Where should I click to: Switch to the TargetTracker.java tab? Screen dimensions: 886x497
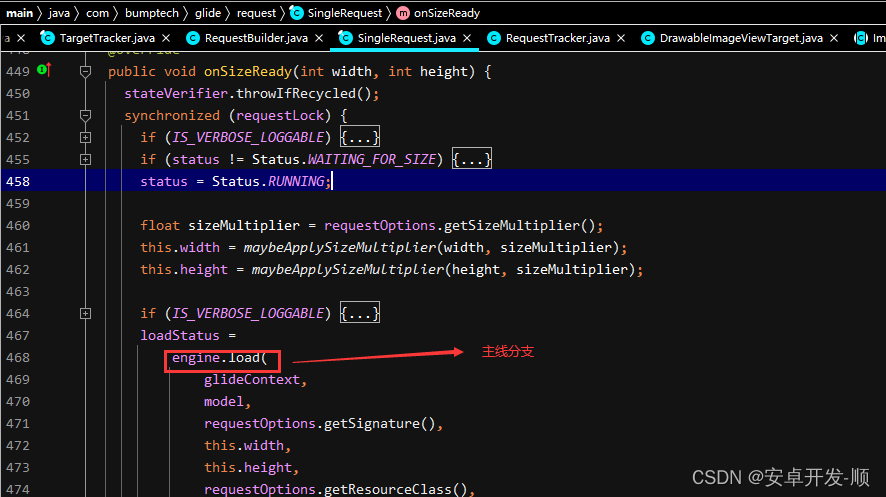coord(103,38)
